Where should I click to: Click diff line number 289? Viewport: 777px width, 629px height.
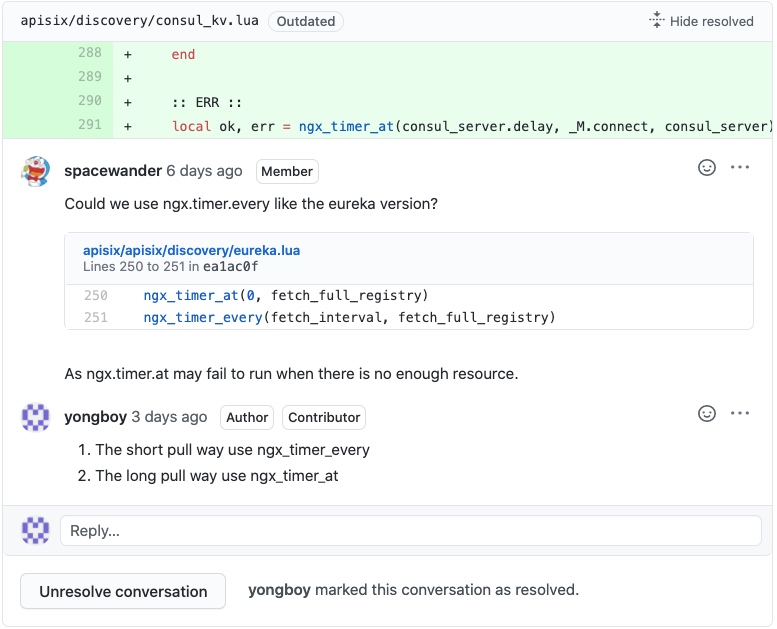point(90,76)
